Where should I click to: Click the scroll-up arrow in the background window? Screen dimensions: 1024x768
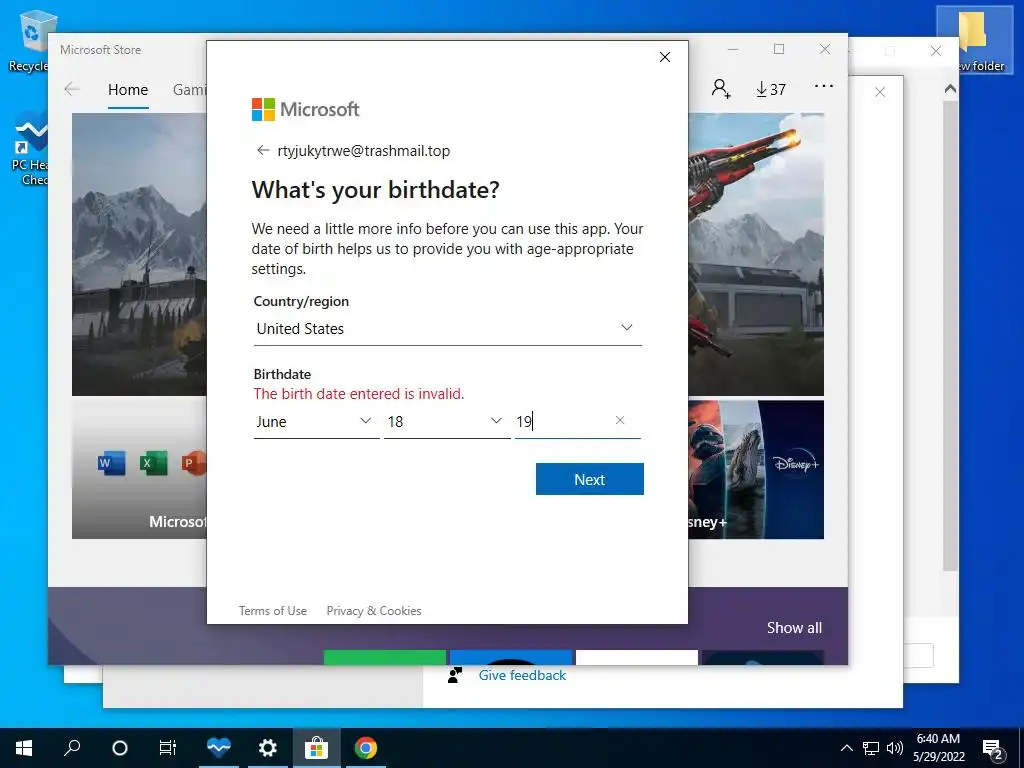point(950,88)
